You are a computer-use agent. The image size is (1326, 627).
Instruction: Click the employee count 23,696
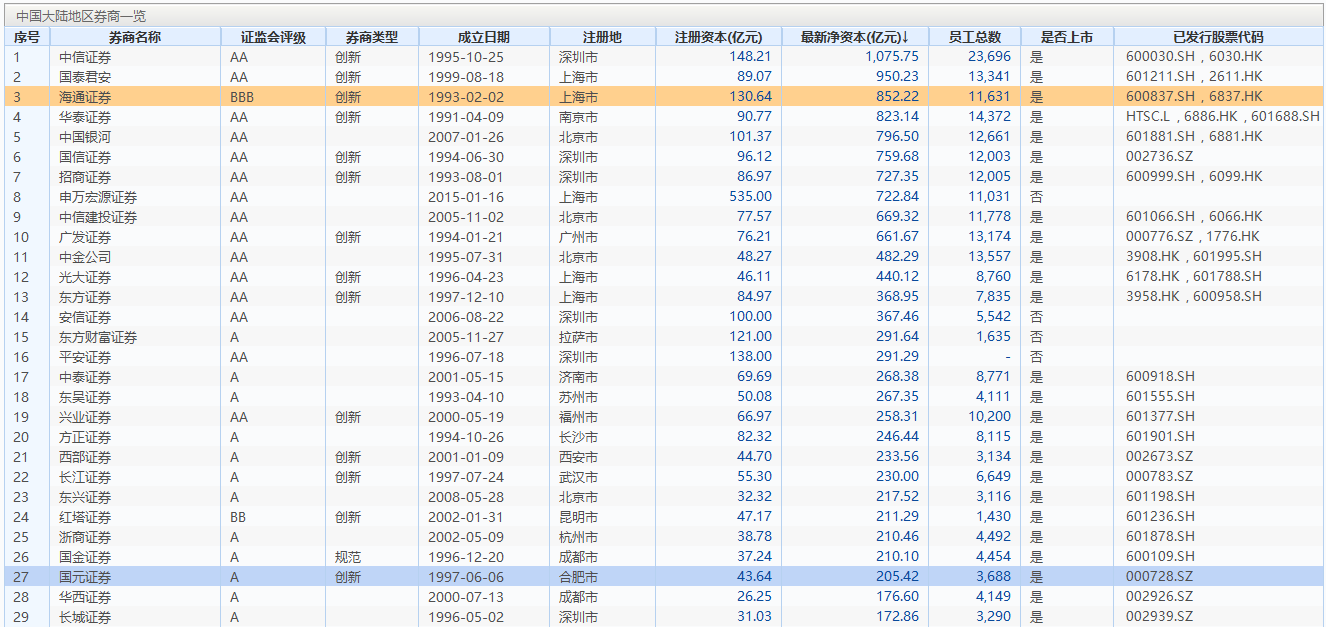pos(990,57)
